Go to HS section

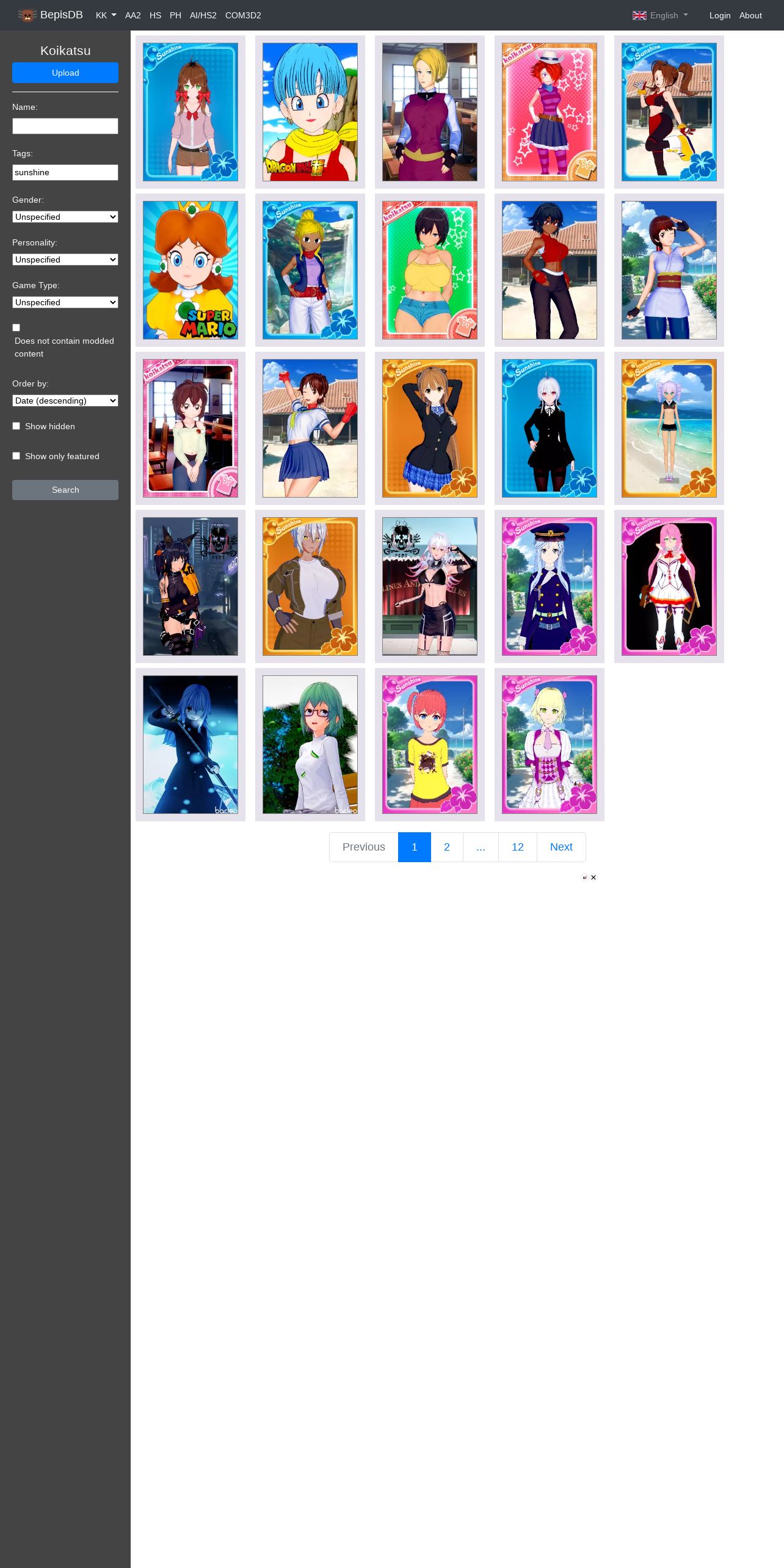[x=155, y=15]
